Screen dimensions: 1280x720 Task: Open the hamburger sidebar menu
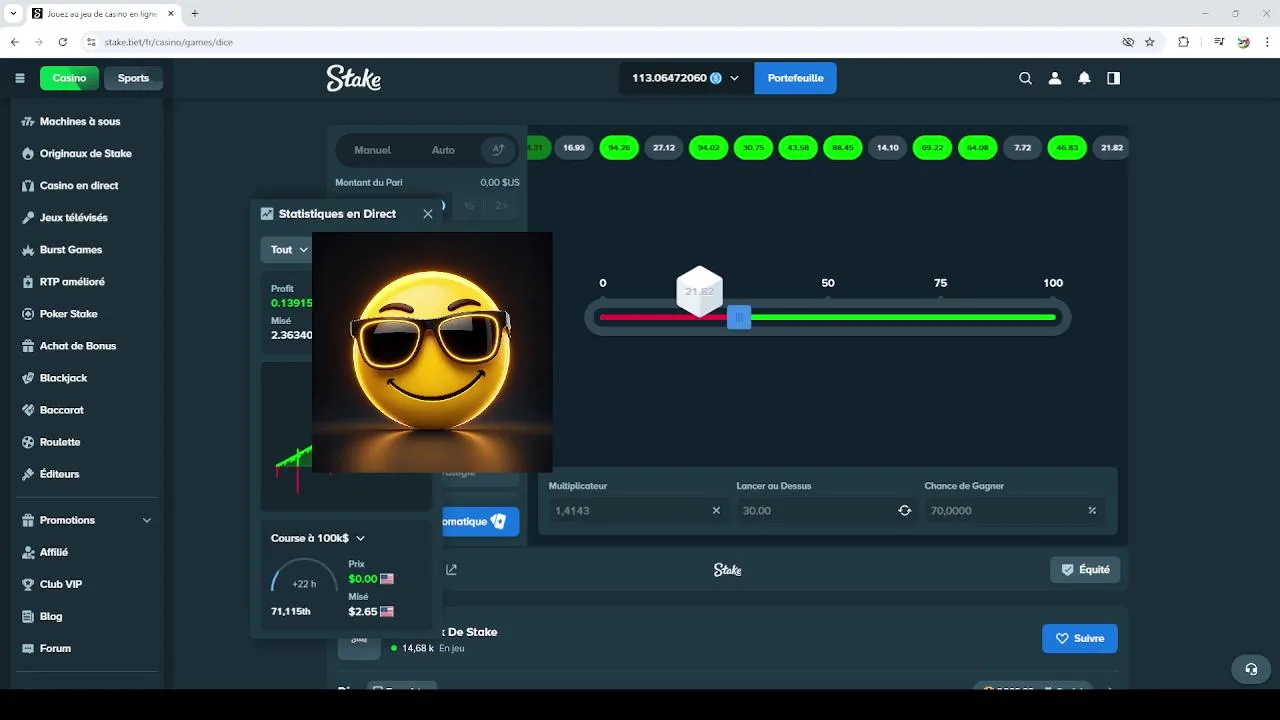point(20,78)
